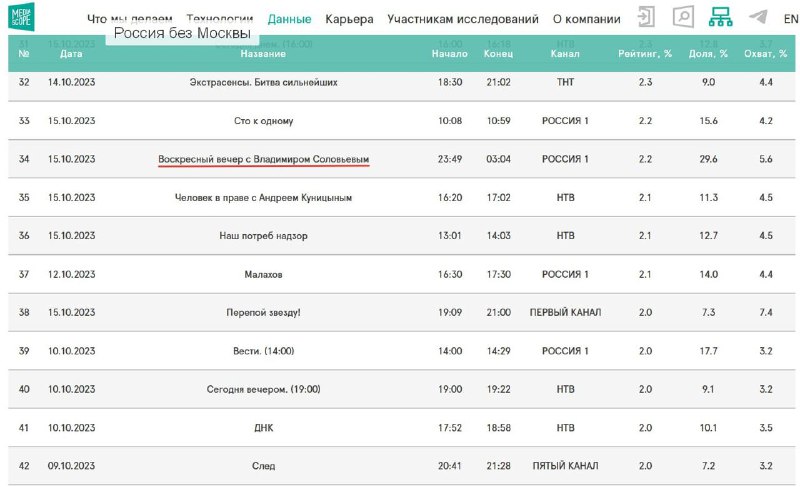
Task: Click row number 38
Action: click(24, 313)
